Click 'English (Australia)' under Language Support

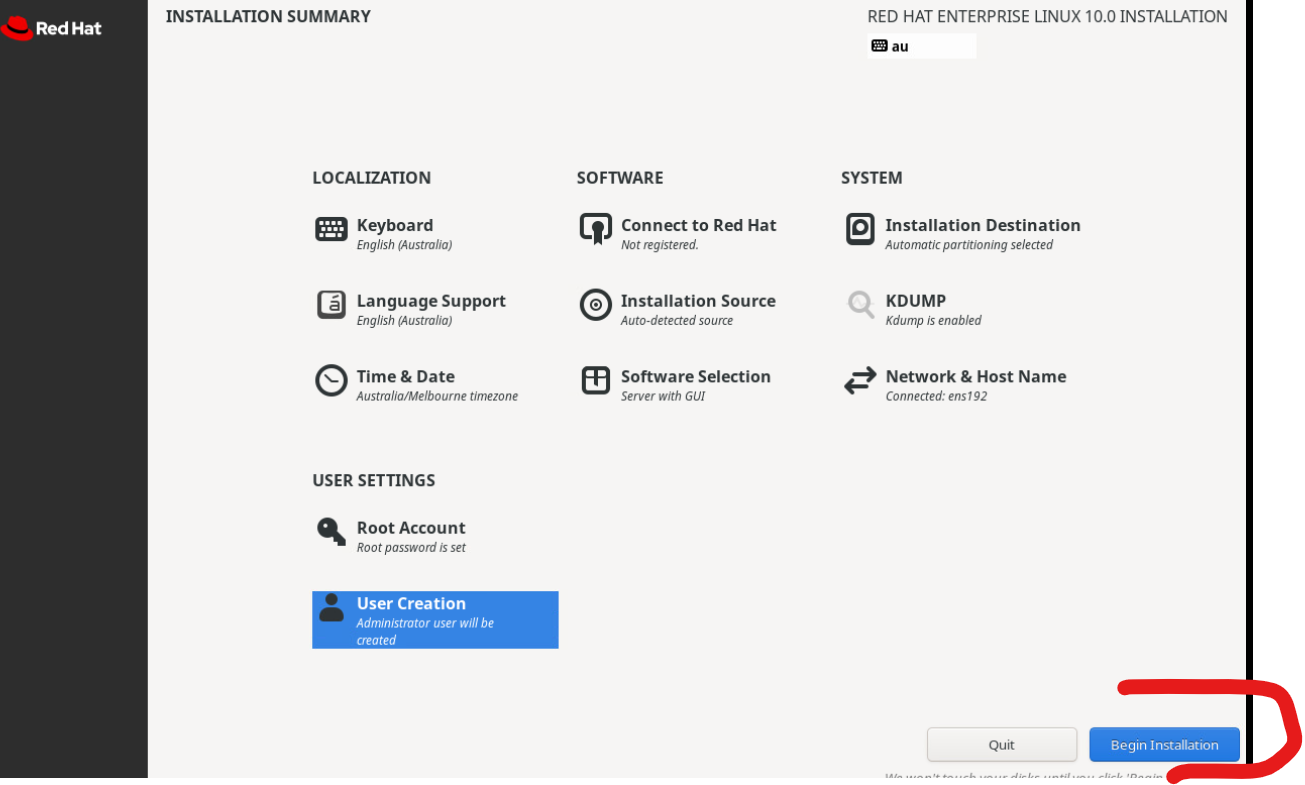404,321
